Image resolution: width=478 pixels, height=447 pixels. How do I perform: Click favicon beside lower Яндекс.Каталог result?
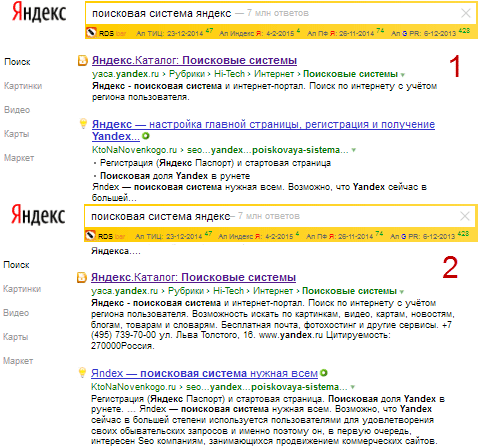point(82,277)
